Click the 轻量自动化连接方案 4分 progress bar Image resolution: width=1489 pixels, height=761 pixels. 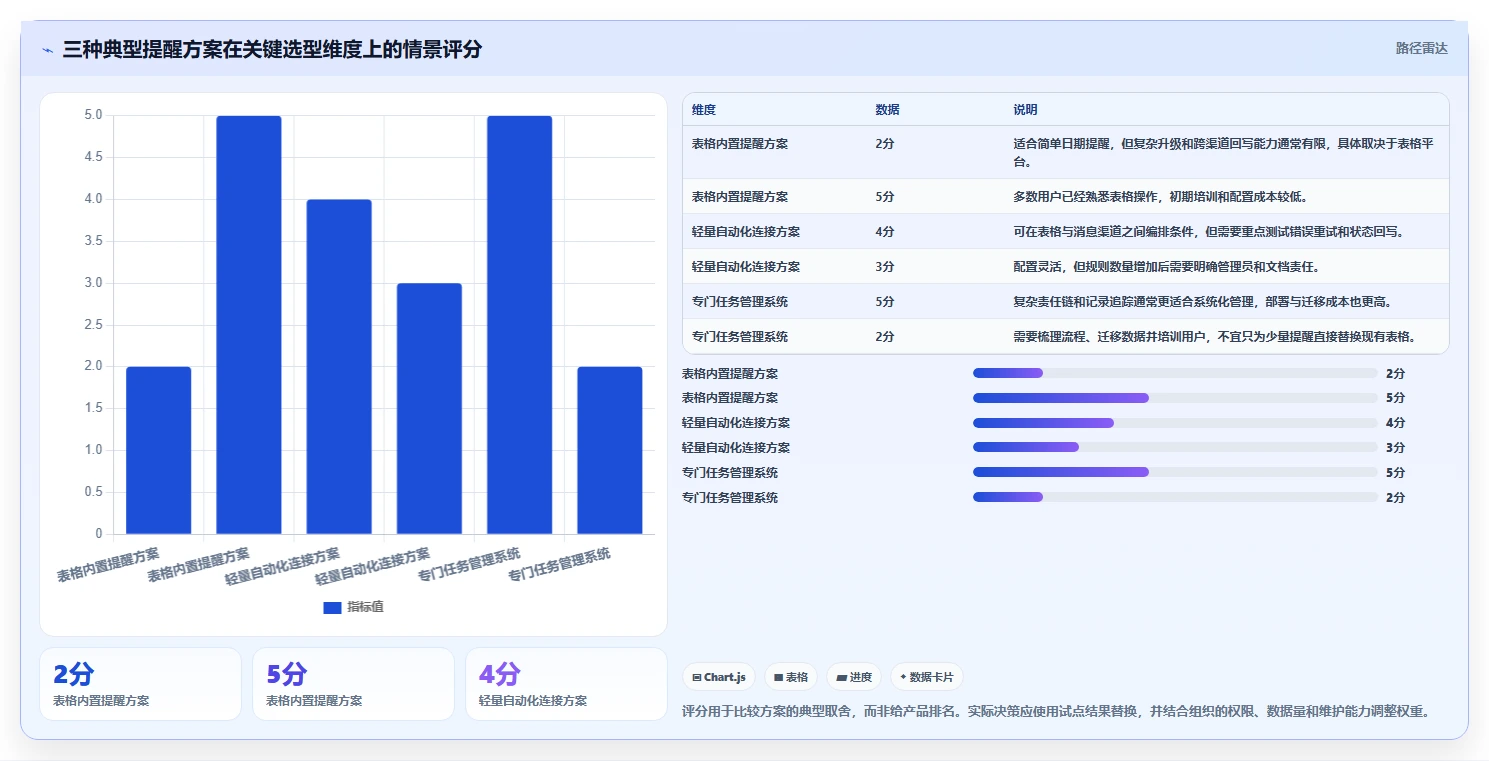click(1175, 423)
